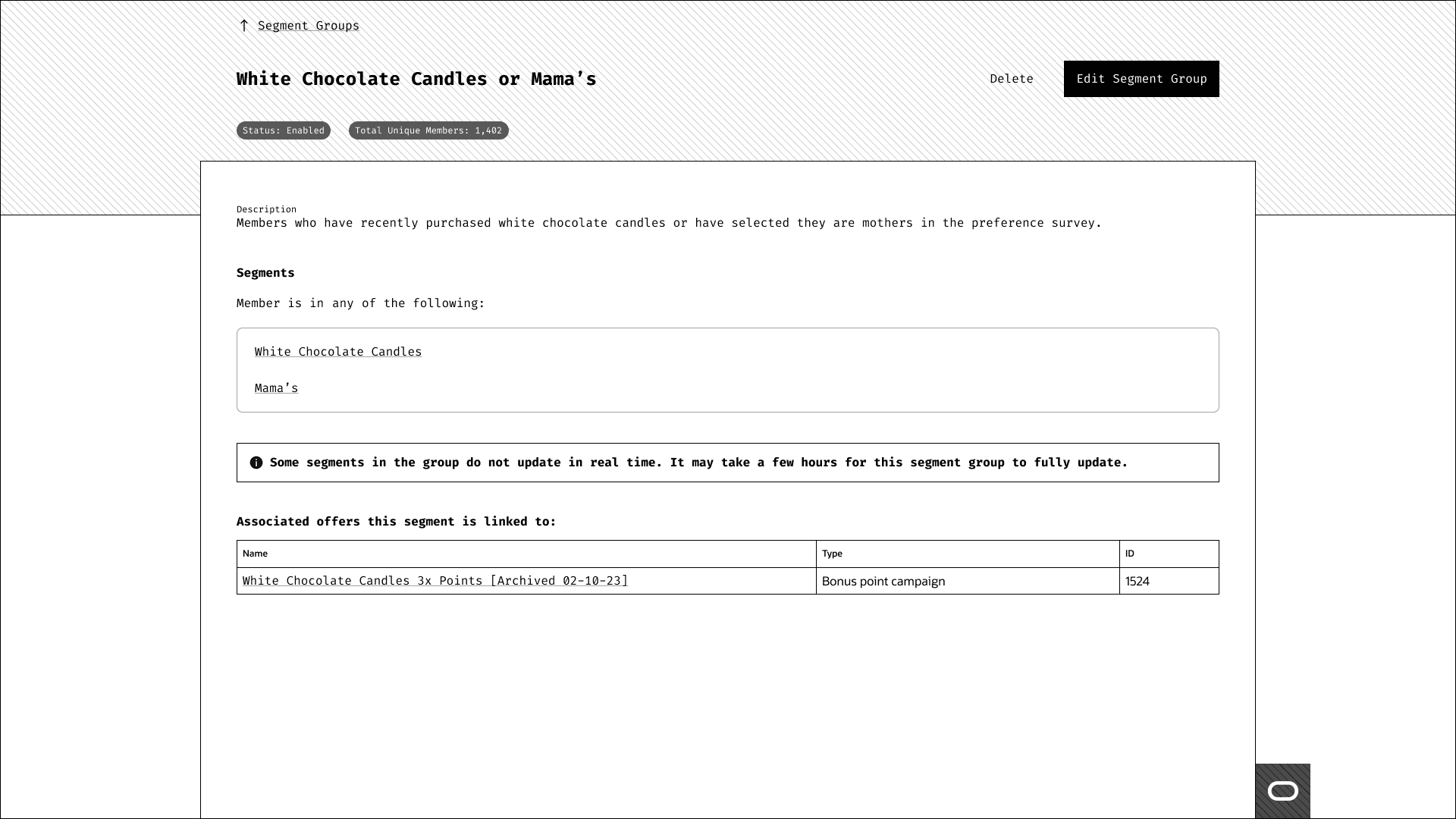Image resolution: width=1456 pixels, height=819 pixels.
Task: Click the info icon in the notice
Action: click(x=256, y=463)
